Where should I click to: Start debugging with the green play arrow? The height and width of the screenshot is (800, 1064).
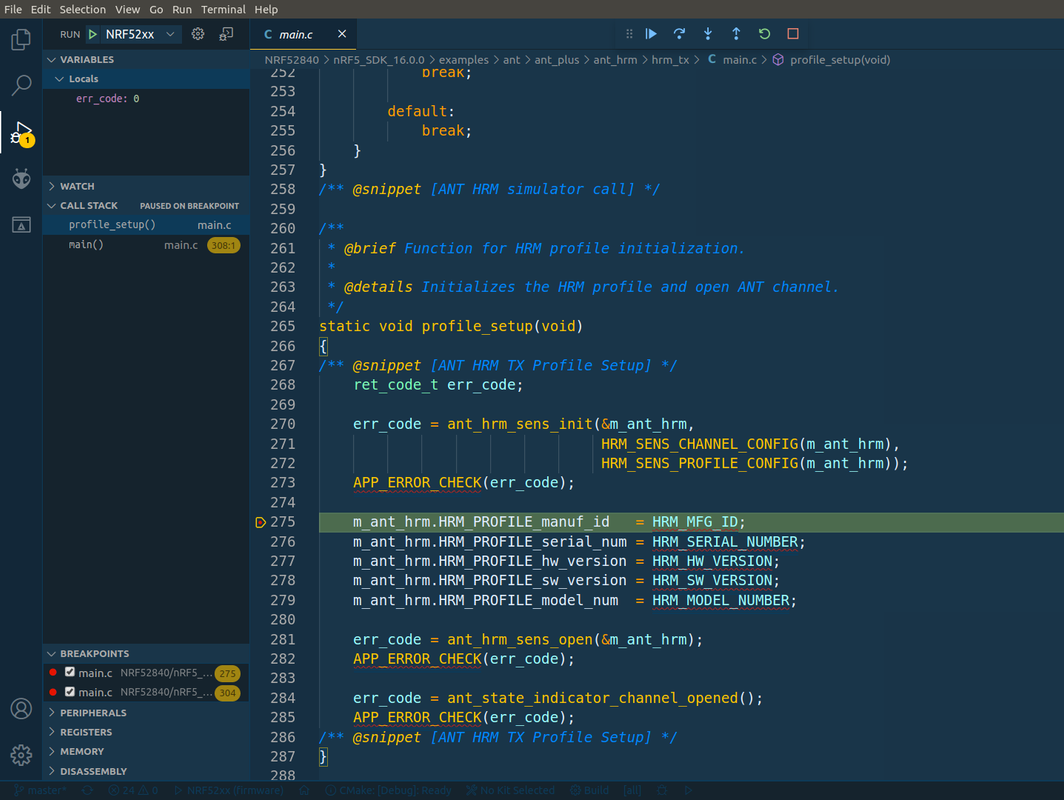(93, 34)
